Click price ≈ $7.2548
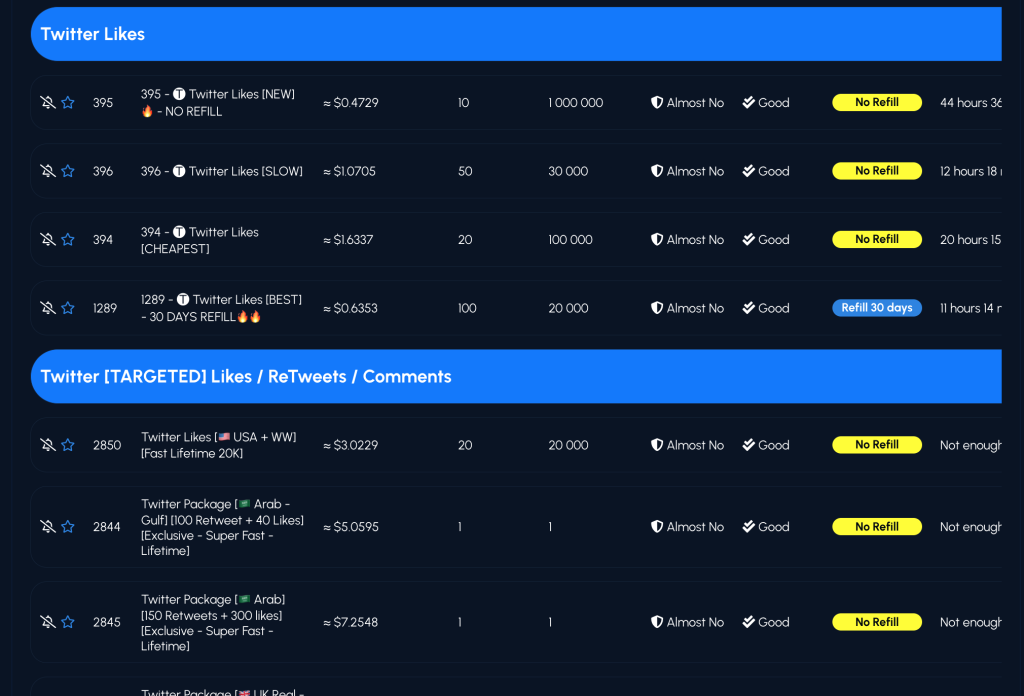Image resolution: width=1024 pixels, height=696 pixels. [351, 622]
